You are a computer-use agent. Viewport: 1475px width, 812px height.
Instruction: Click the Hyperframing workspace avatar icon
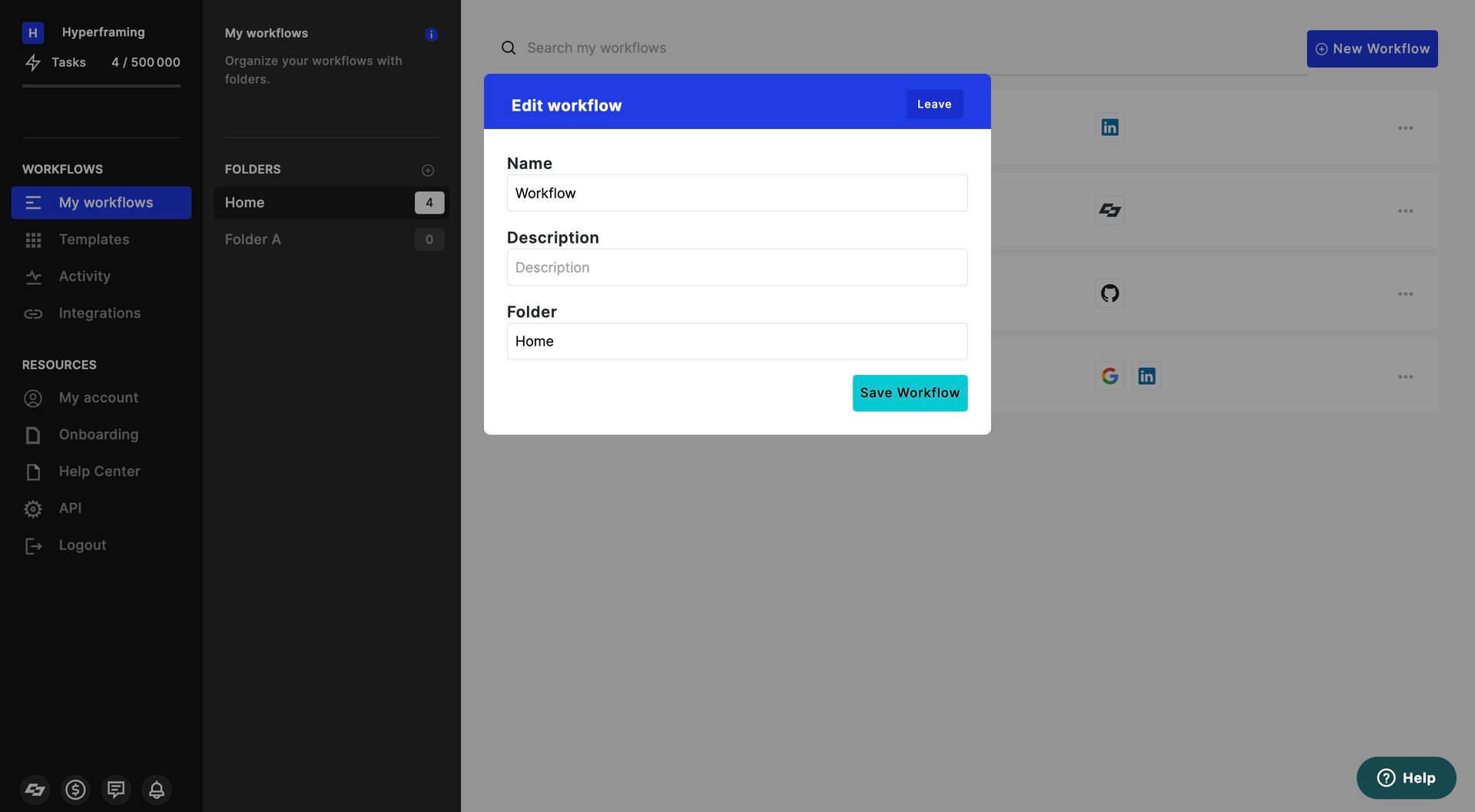coord(33,32)
